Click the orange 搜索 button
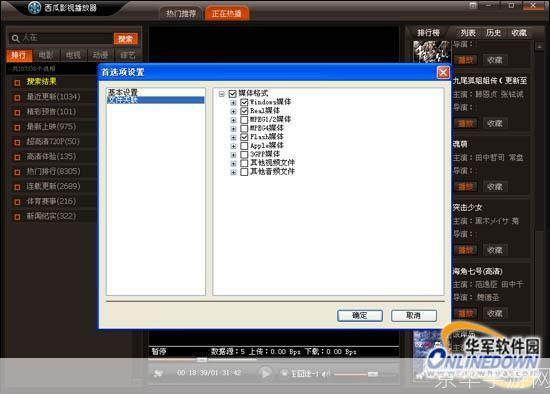The image size is (550, 394). pos(126,39)
